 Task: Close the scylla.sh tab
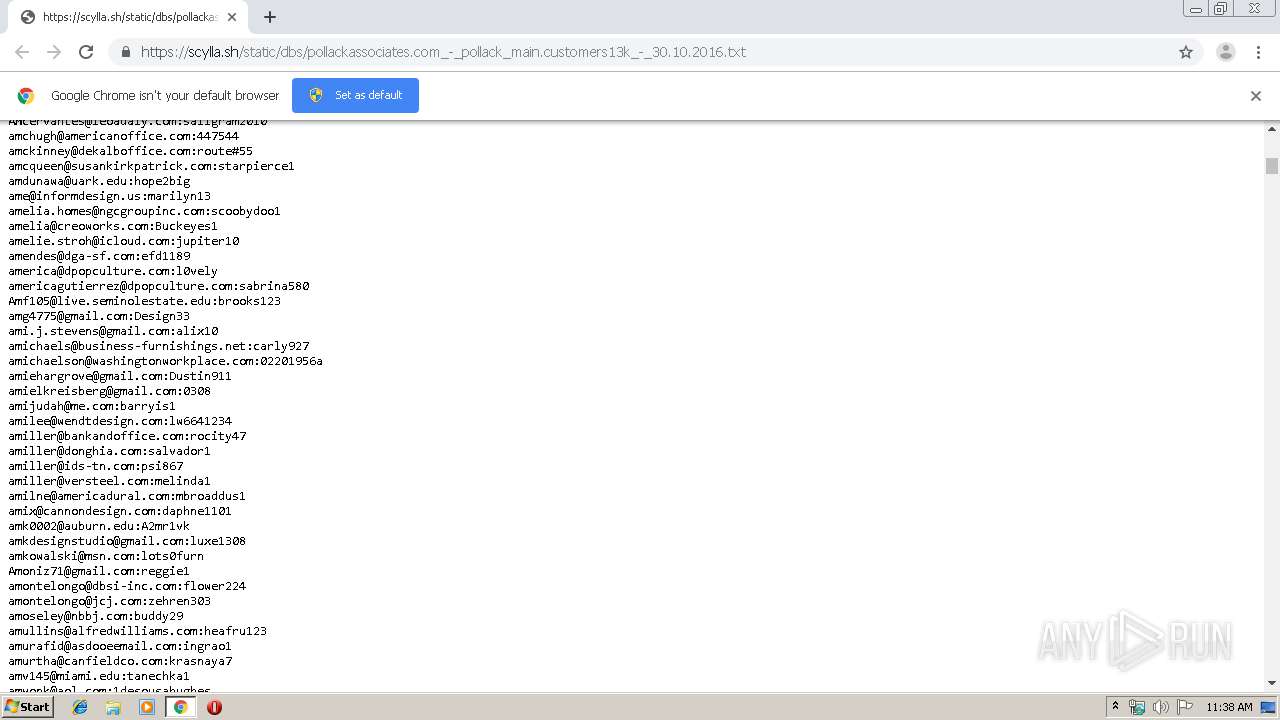[x=232, y=17]
